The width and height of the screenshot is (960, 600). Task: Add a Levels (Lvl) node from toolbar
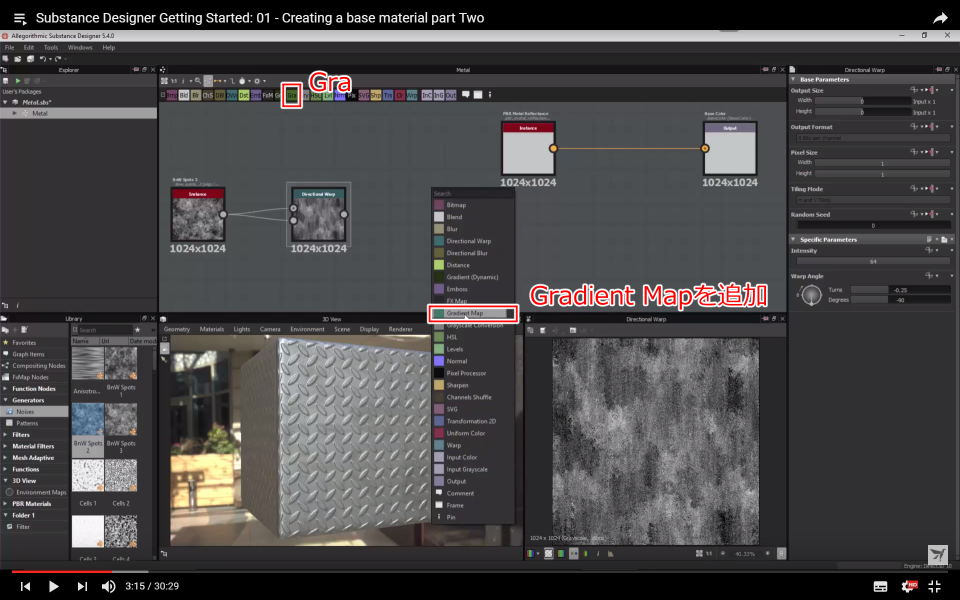click(x=328, y=95)
